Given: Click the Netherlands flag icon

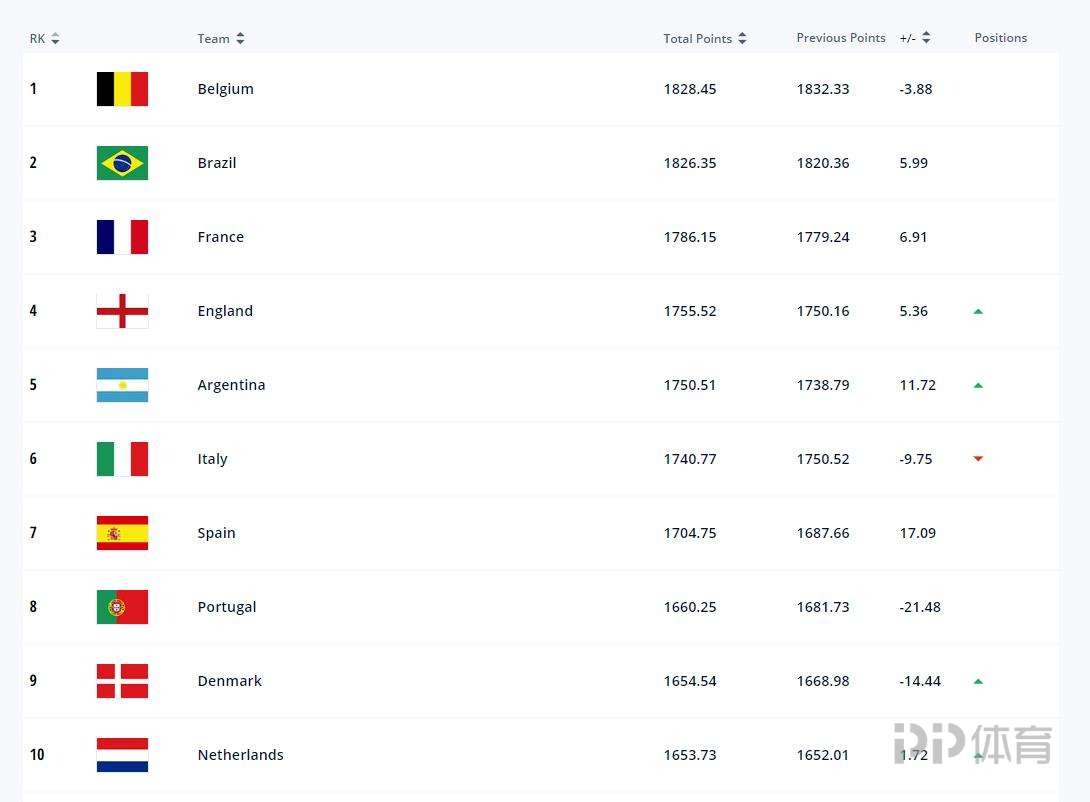Looking at the screenshot, I should pos(122,755).
